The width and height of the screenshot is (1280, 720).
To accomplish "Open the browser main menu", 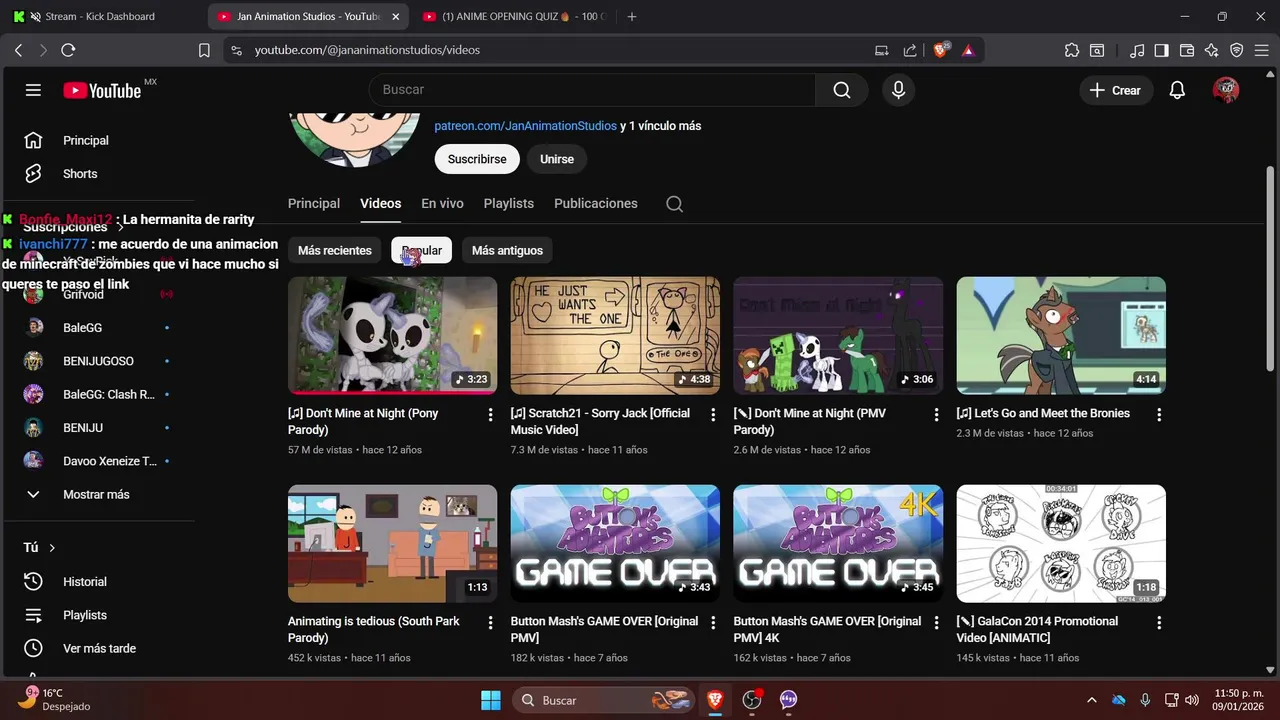I will 1261,50.
